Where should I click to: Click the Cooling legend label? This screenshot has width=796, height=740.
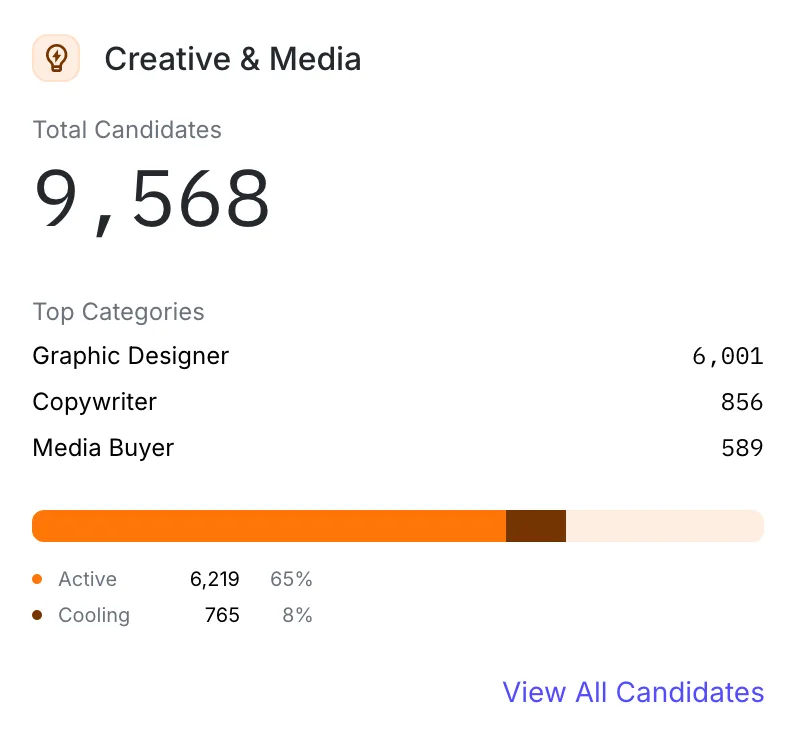(94, 615)
